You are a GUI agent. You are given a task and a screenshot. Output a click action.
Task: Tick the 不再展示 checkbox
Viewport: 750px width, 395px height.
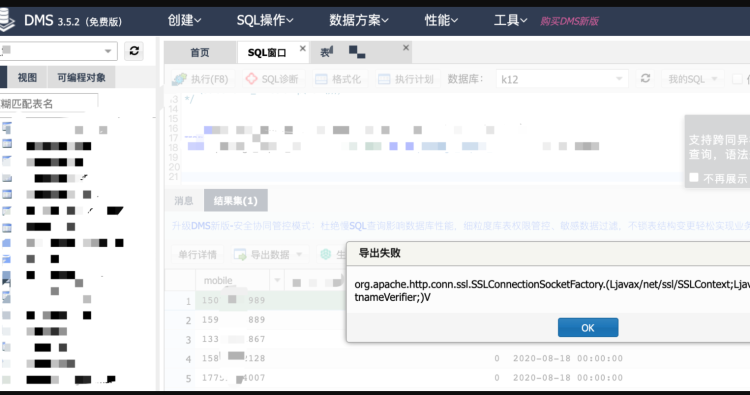(694, 177)
